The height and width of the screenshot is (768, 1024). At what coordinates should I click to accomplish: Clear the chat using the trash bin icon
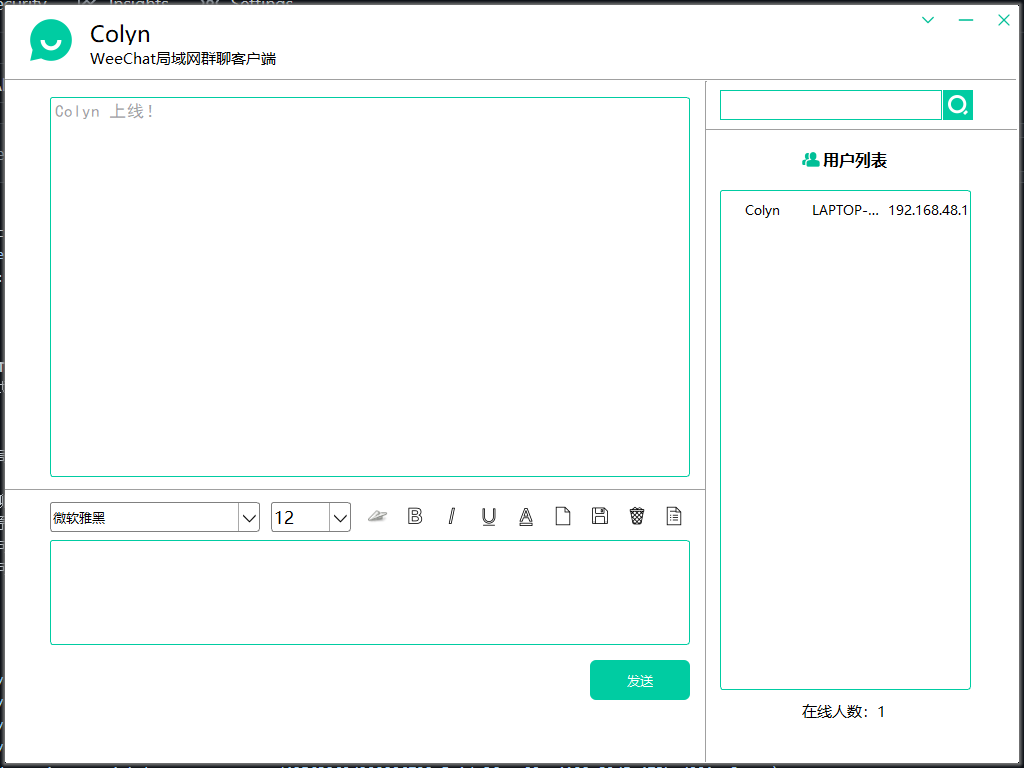[636, 516]
